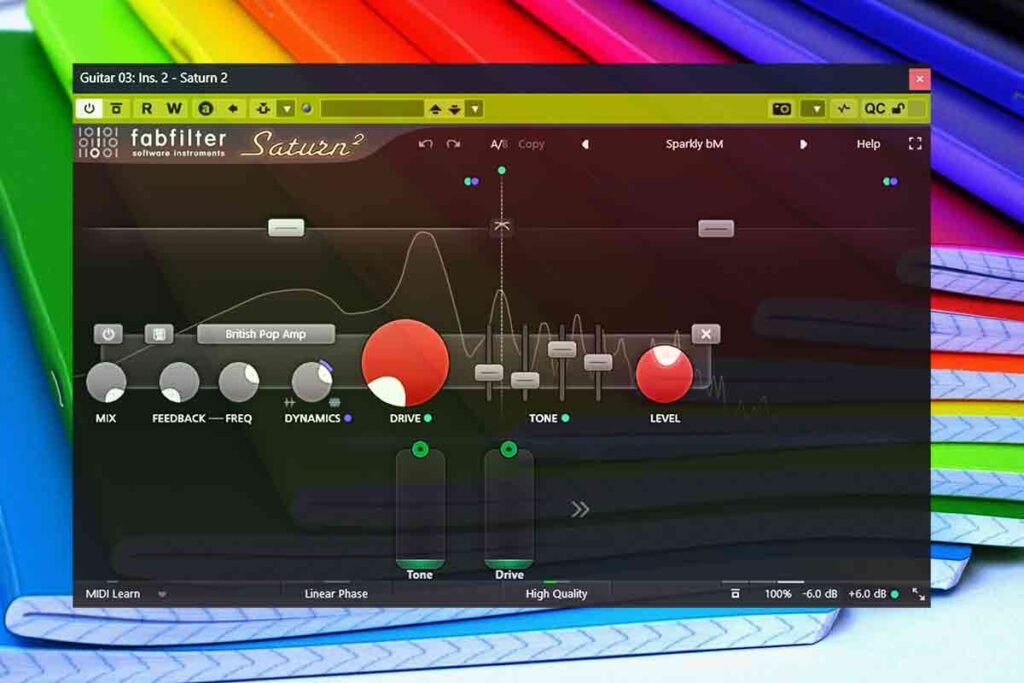Click the red LEVEL knob
This screenshot has height=683, width=1024.
coord(664,374)
